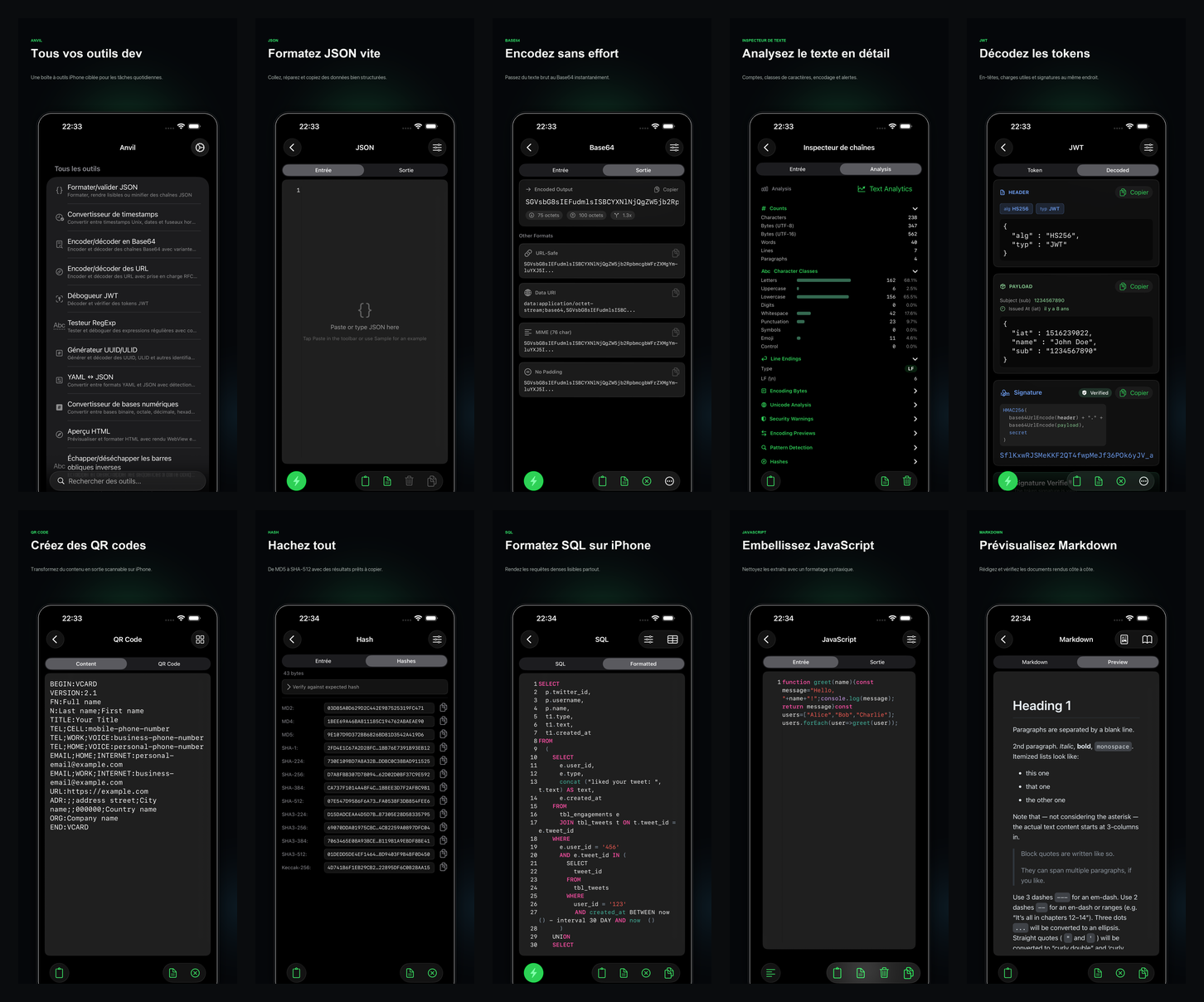Expand the Encoding Bytes section

click(x=839, y=391)
